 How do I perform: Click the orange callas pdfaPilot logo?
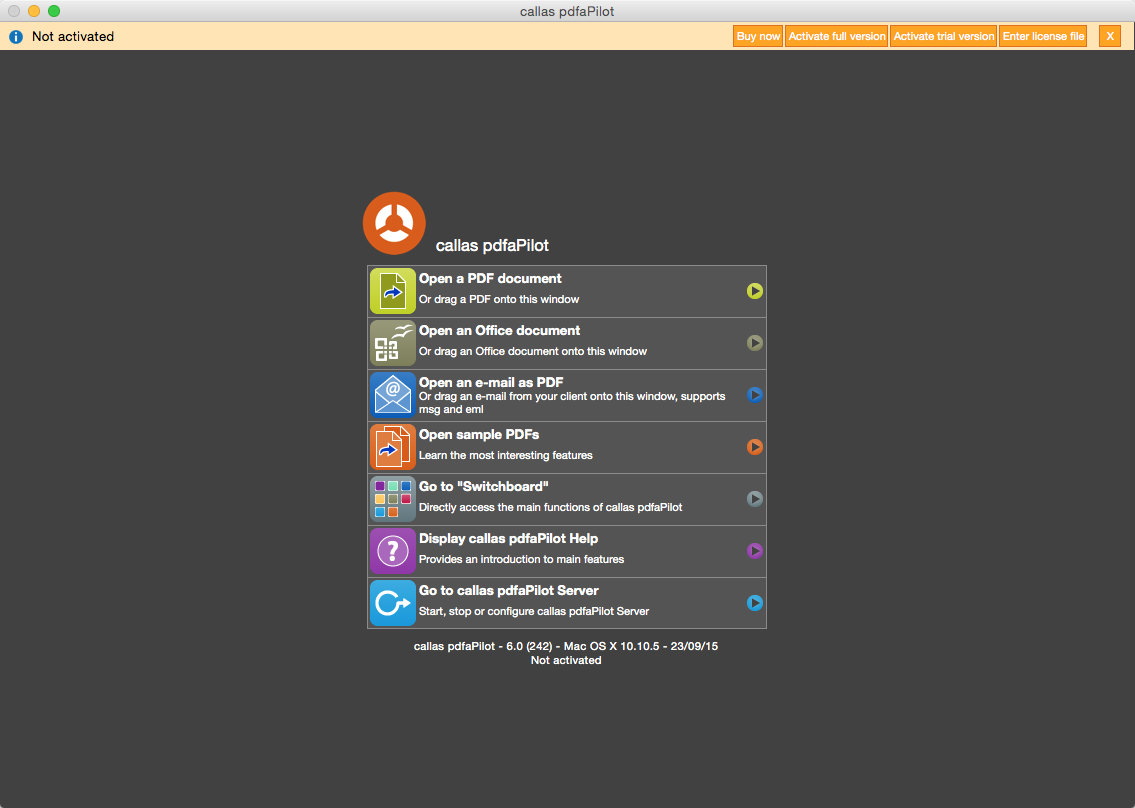(394, 223)
